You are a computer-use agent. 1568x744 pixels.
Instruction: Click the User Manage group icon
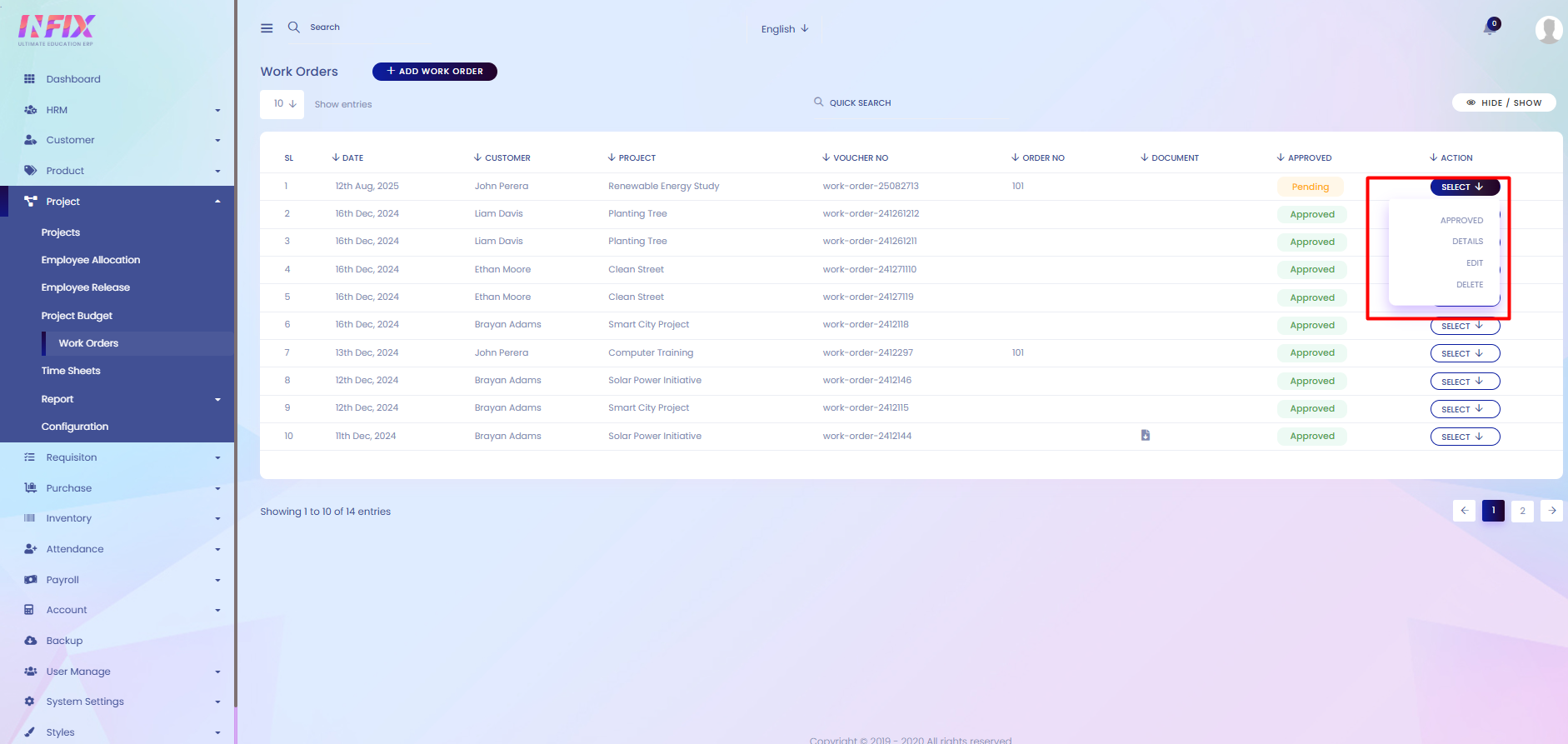[x=30, y=672]
